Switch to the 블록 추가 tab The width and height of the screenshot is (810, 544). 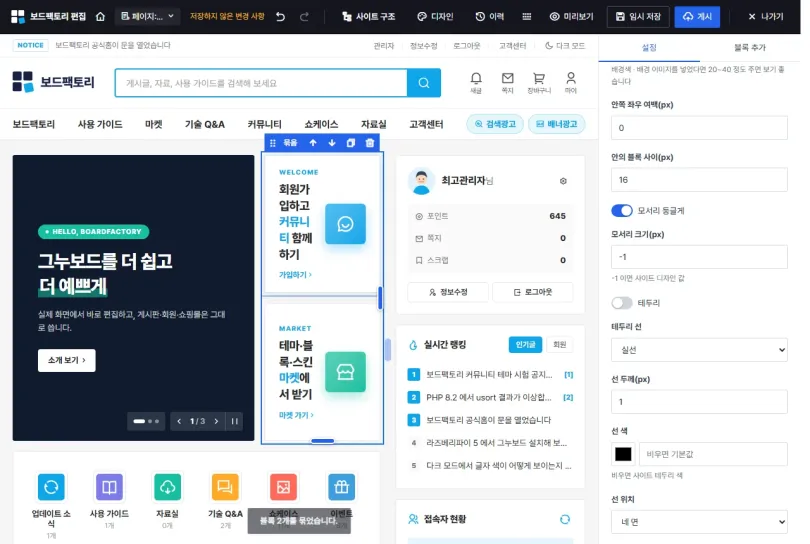(750, 48)
